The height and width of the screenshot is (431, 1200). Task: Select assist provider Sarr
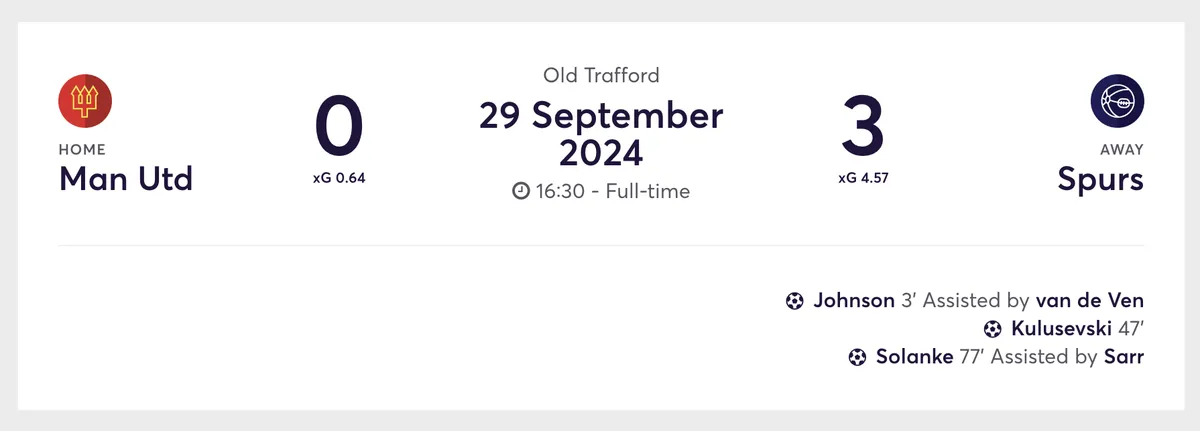(x=1122, y=357)
